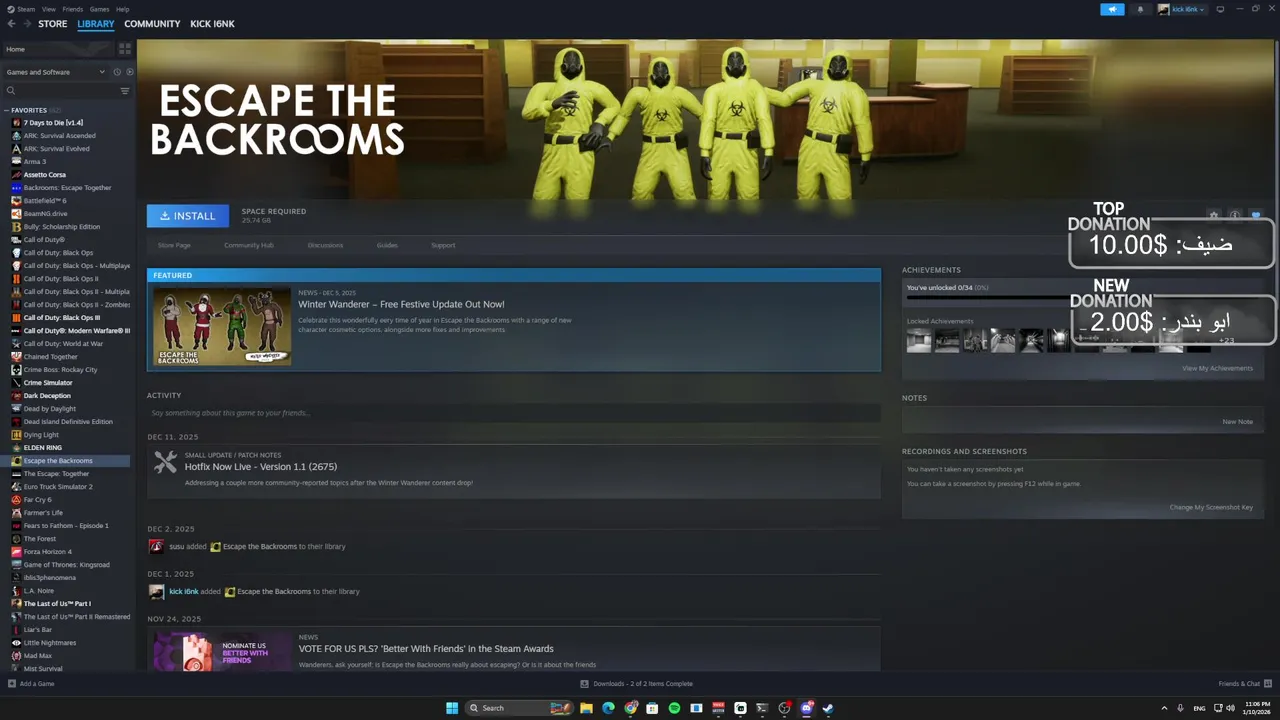
Task: Go back with the left navigation arrow
Action: tap(11, 24)
